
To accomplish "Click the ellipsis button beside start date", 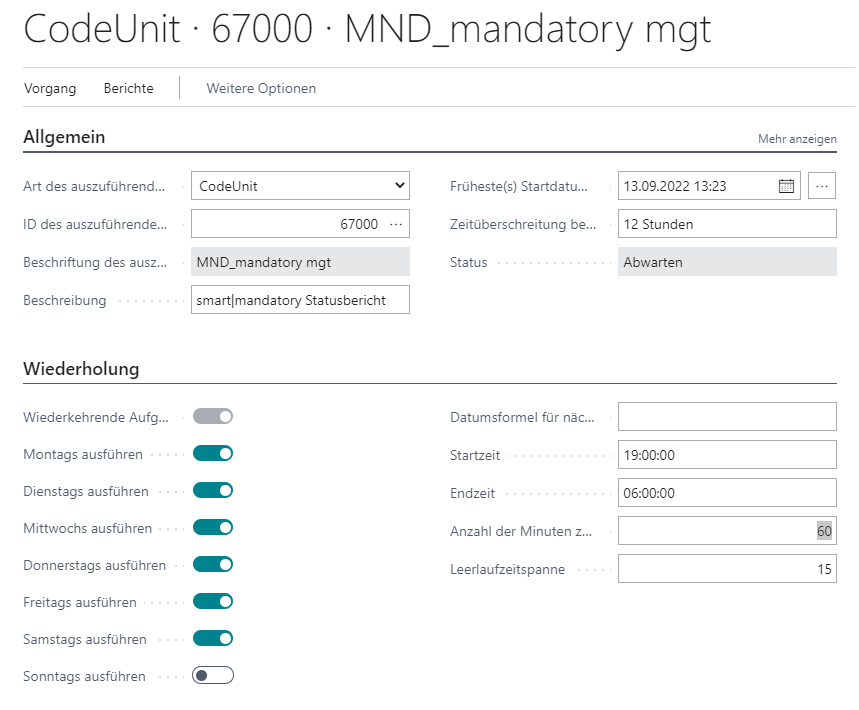I will [x=822, y=186].
